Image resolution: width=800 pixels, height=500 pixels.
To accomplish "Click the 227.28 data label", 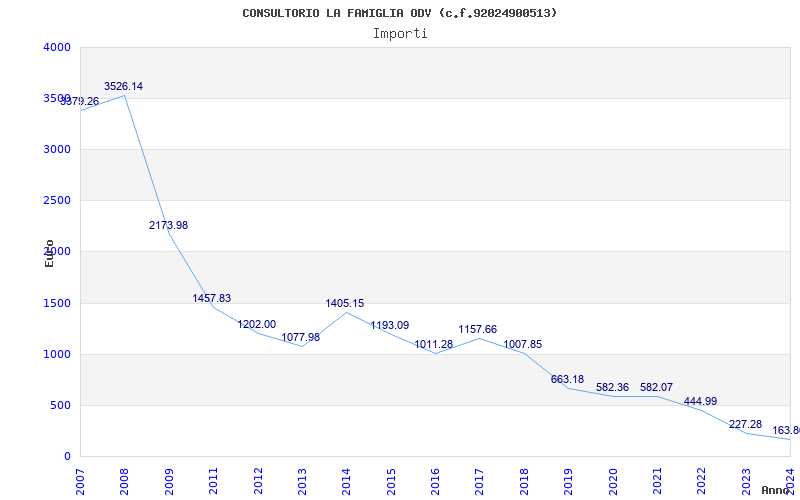I will pyautogui.click(x=745, y=425).
